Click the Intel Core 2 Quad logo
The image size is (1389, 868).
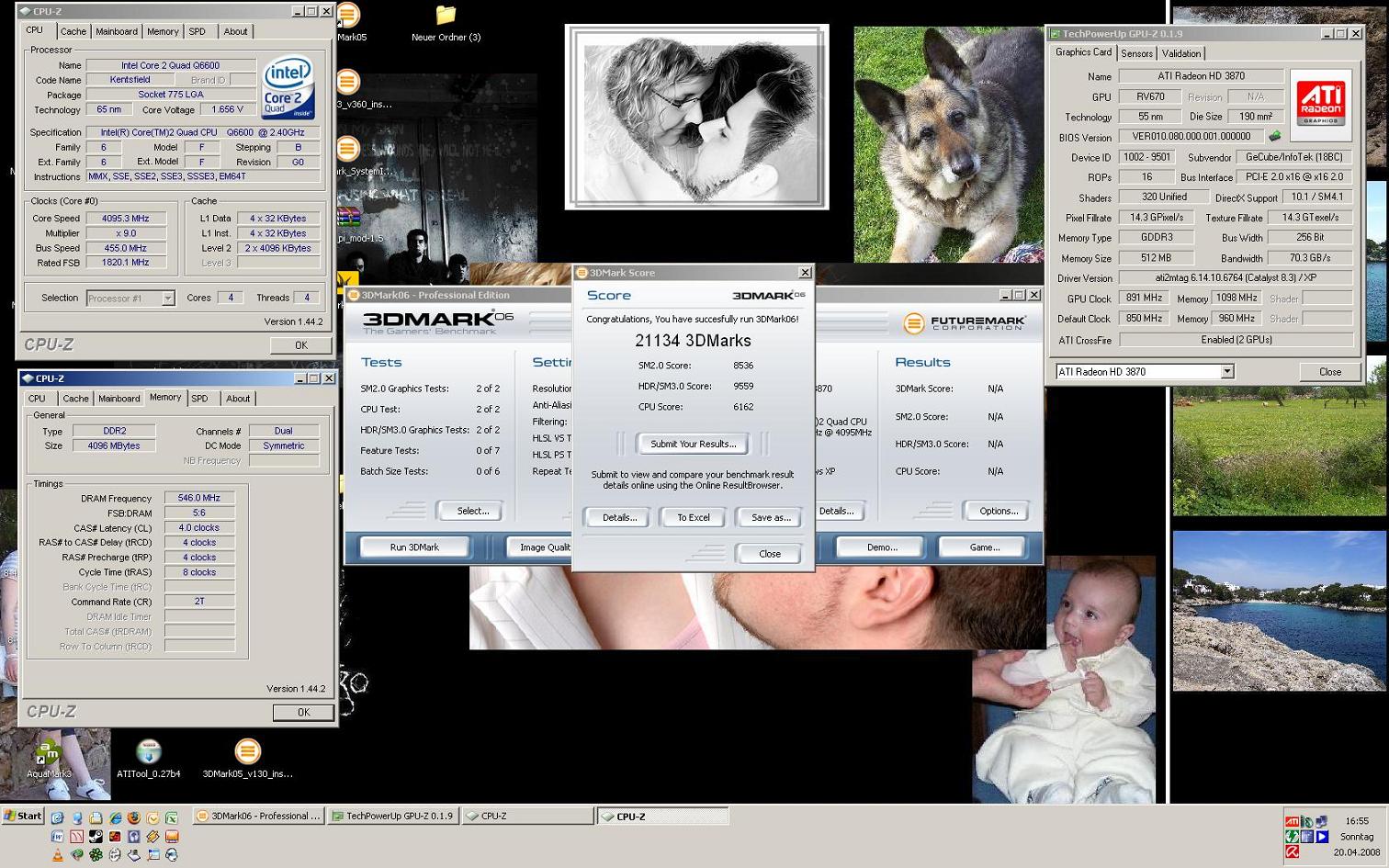click(288, 87)
